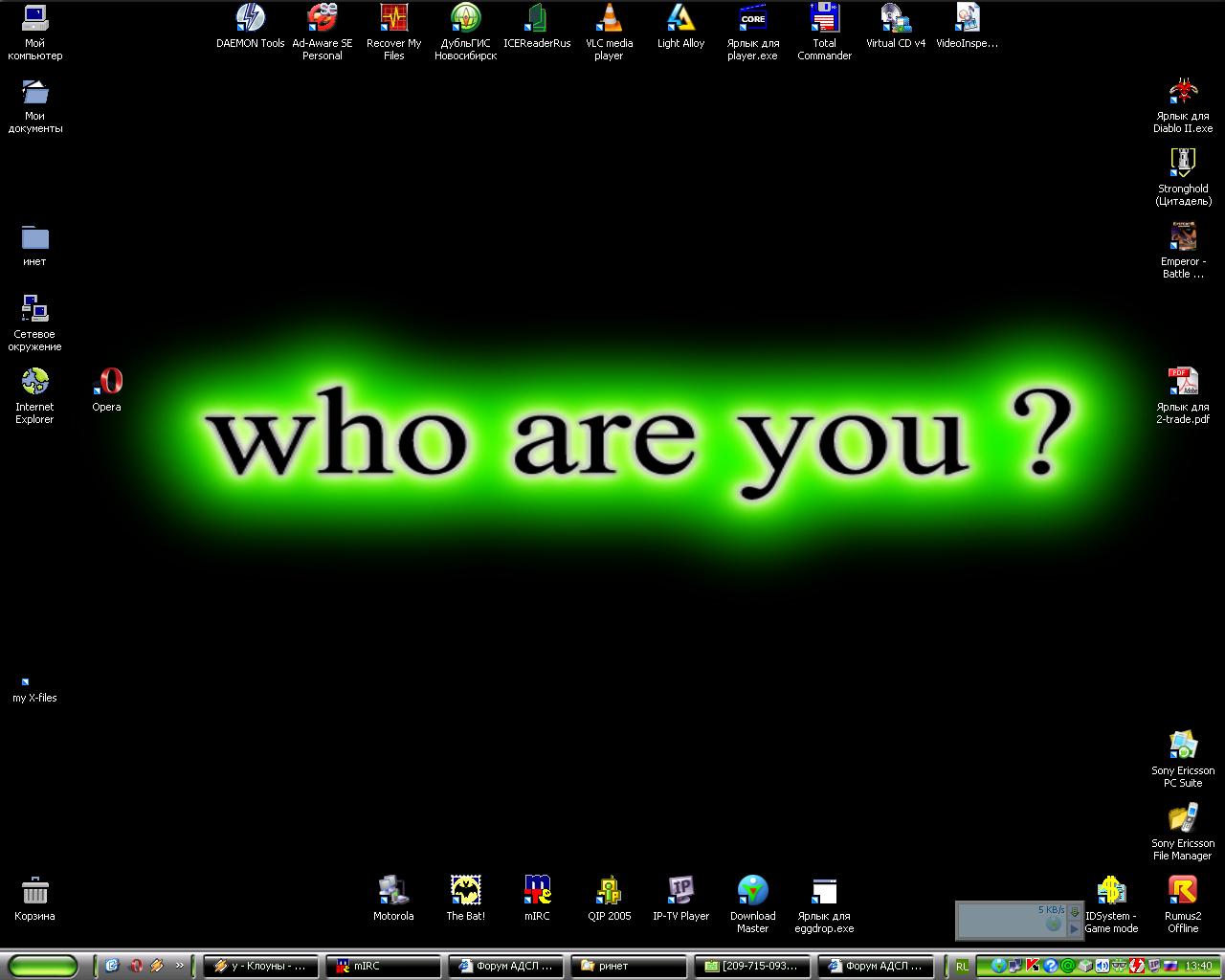This screenshot has height=980, width=1225.
Task: Launch the Download Master desktop icon
Action: (752, 891)
